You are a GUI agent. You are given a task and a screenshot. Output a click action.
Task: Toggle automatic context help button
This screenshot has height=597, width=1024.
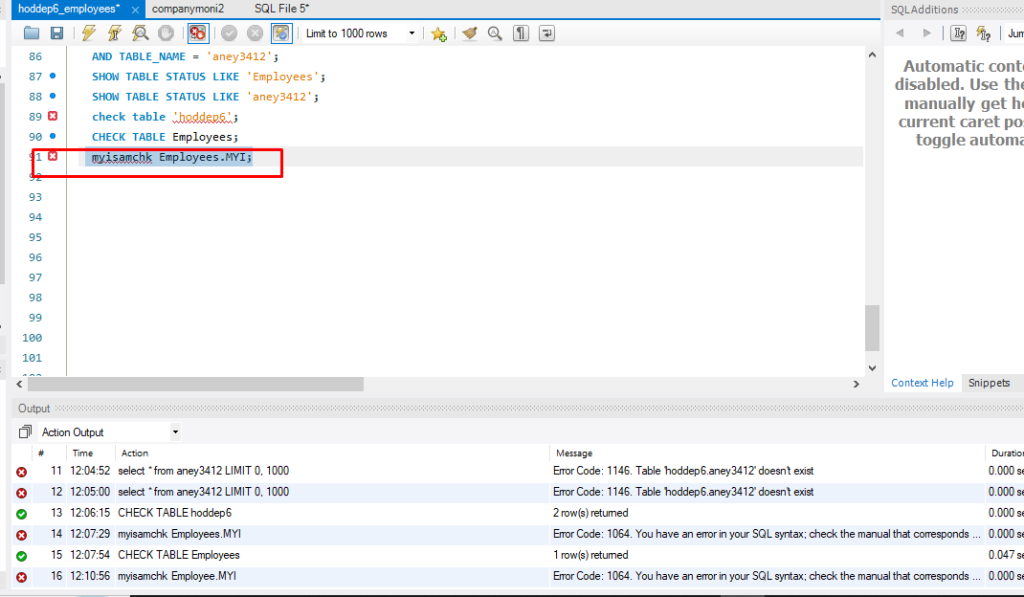(958, 33)
